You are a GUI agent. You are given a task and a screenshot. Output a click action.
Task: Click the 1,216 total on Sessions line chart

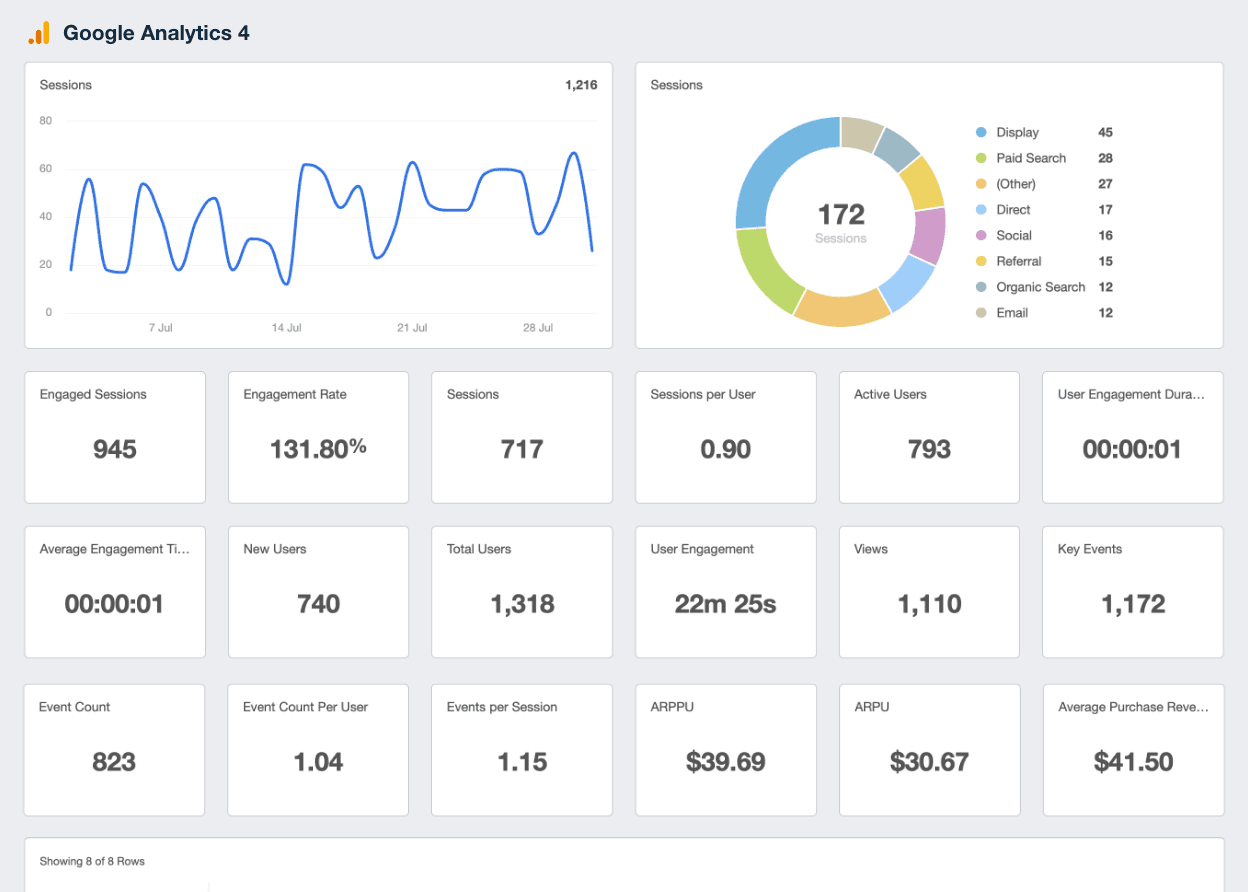pyautogui.click(x=581, y=85)
